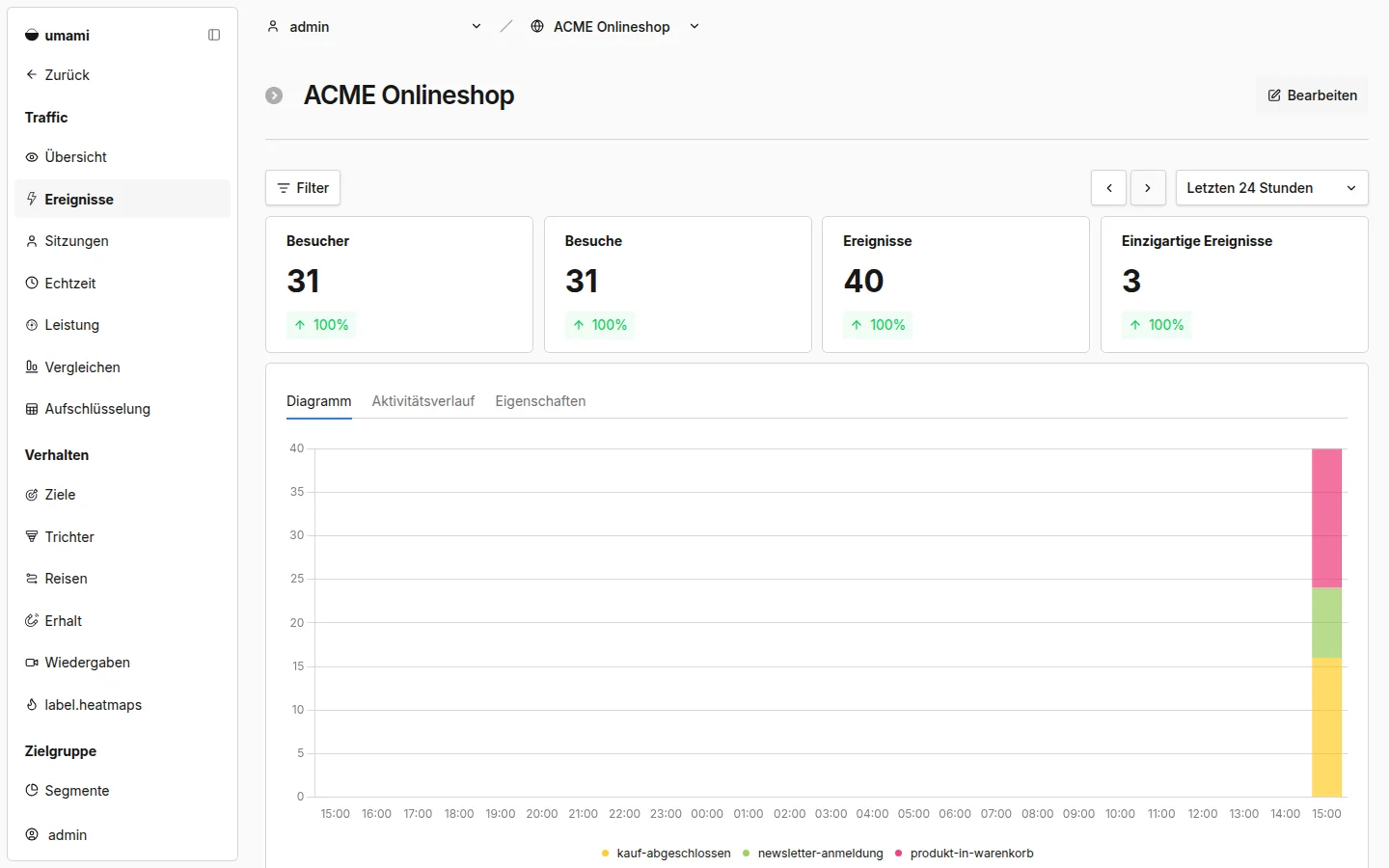1389x868 pixels.
Task: Toggle kauf-abgeschlossen legend series
Action: (x=667, y=854)
